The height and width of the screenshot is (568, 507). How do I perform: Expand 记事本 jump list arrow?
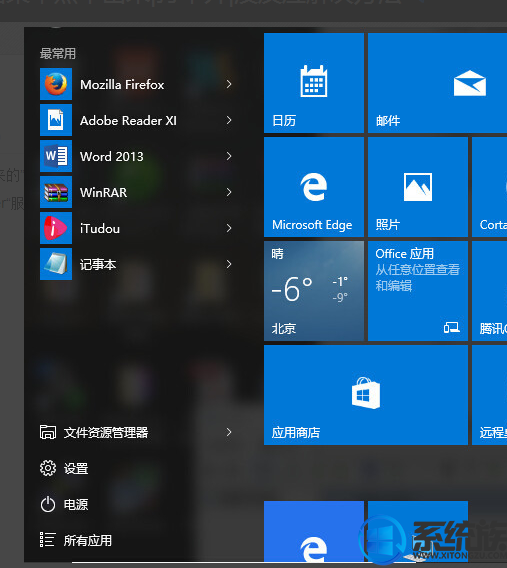[x=229, y=264]
